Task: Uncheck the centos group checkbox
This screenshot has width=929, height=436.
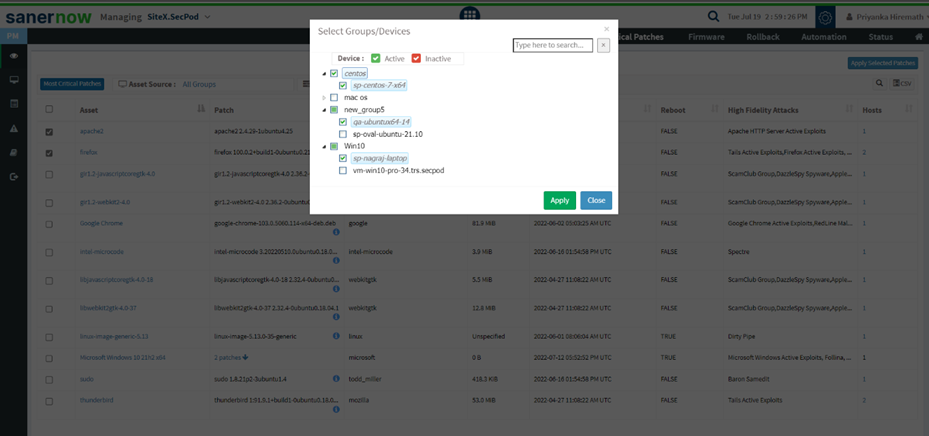Action: (334, 73)
